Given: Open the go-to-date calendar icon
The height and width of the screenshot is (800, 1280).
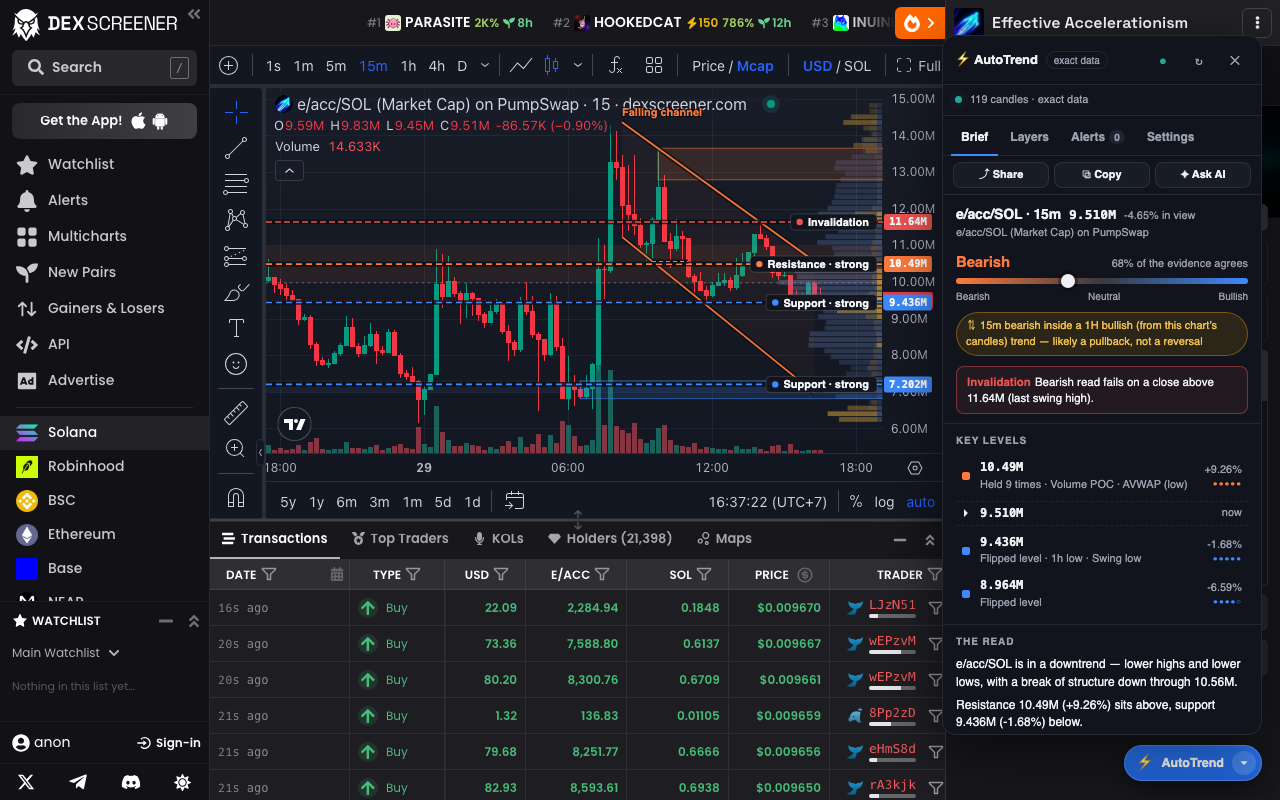Looking at the screenshot, I should pyautogui.click(x=515, y=501).
